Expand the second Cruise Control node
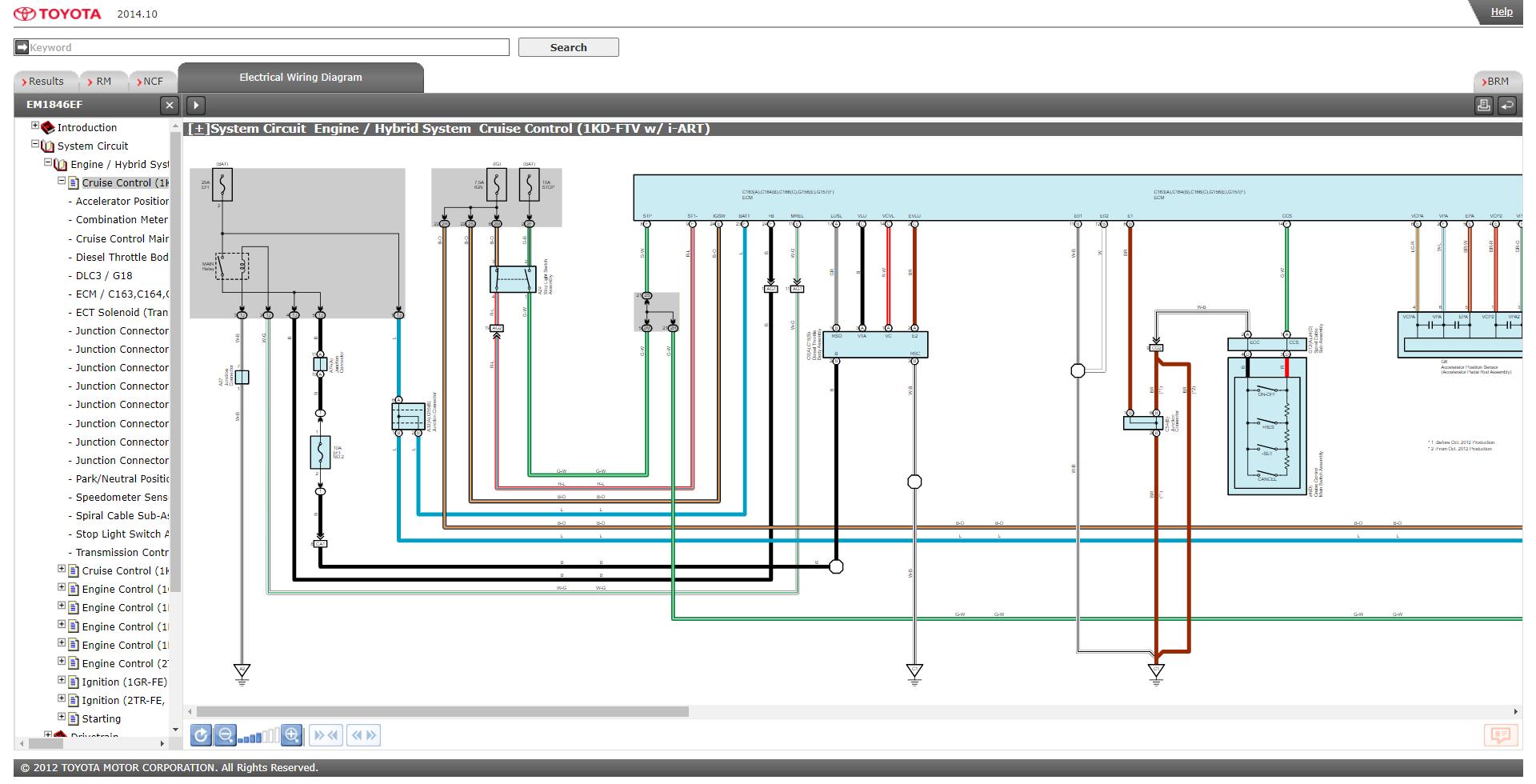 pos(62,569)
